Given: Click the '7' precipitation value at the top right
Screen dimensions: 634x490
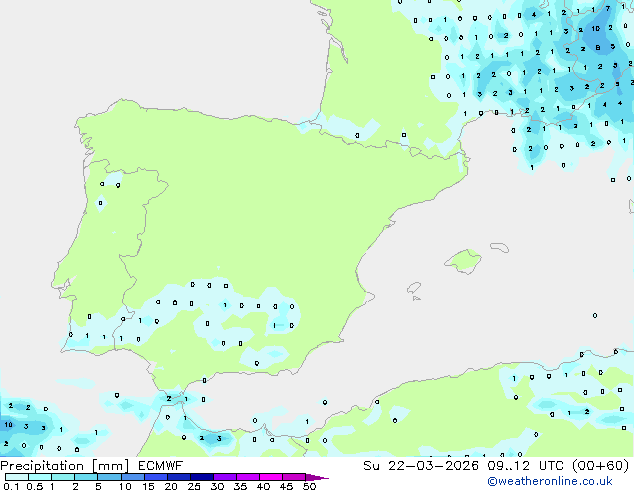Looking at the screenshot, I should [x=608, y=8].
